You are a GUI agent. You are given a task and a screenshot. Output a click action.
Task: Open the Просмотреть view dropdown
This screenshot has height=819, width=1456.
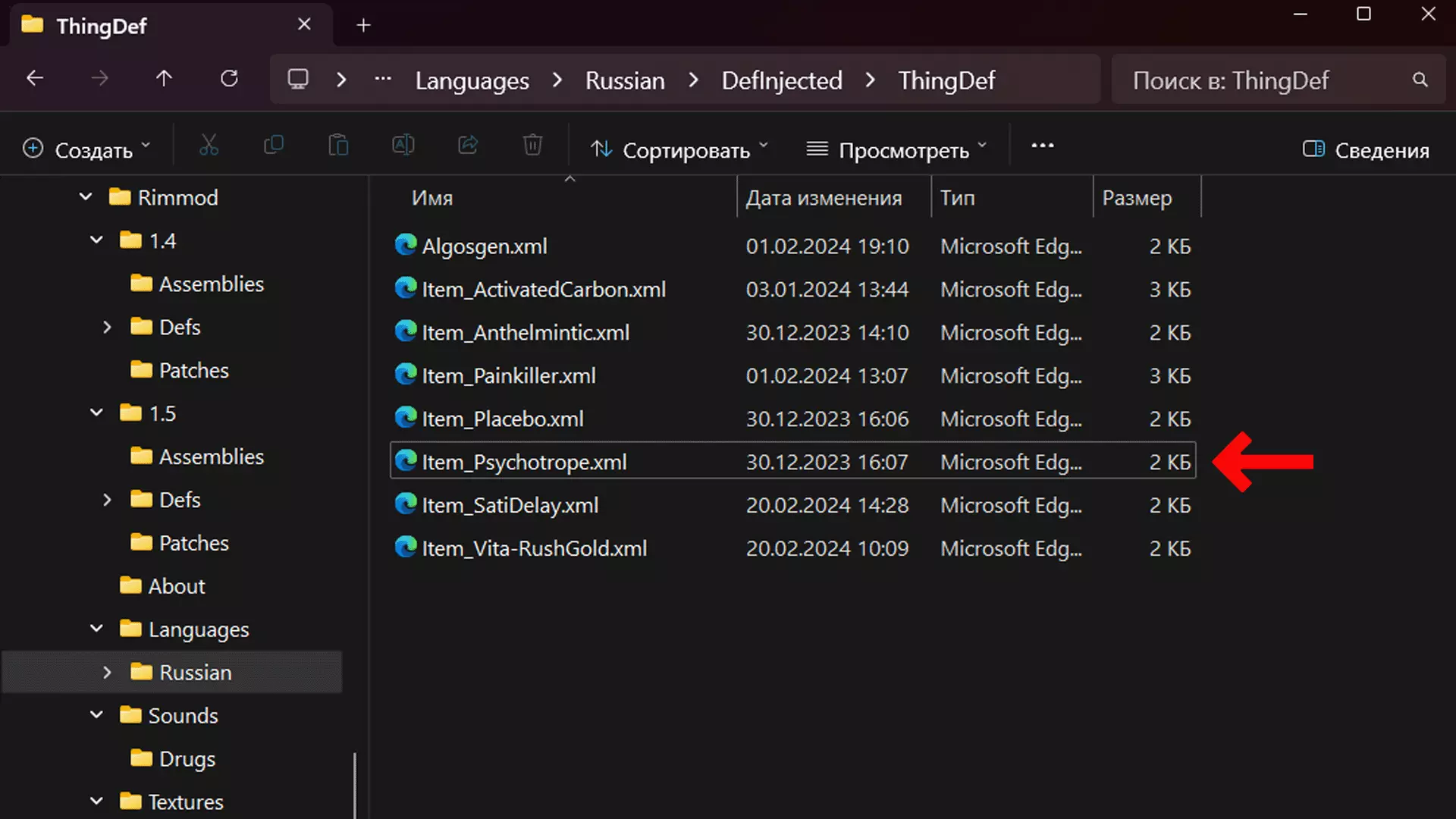tap(896, 150)
